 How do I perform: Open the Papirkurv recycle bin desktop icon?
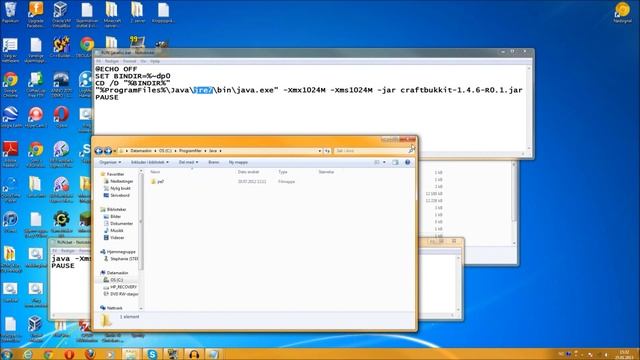[10, 11]
